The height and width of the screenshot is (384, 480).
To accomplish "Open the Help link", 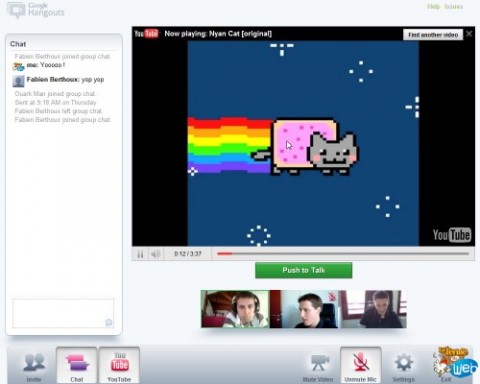I will 433,7.
